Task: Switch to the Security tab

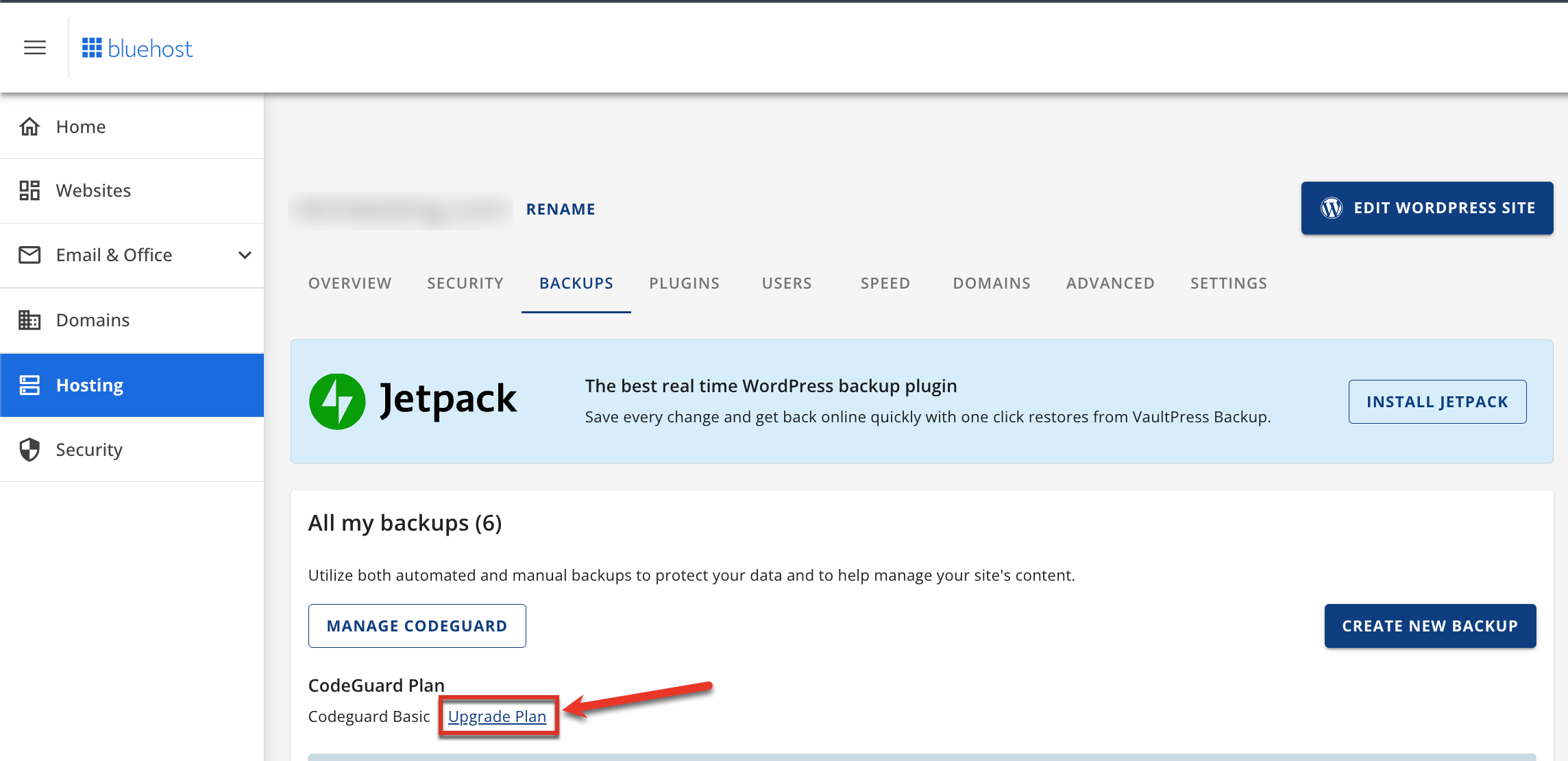Action: [465, 283]
